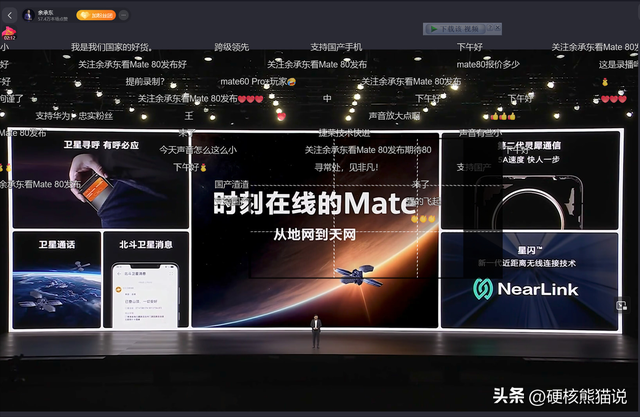Viewport: 640px width, 417px height.
Task: Click the comment mate60 Pro玩家
Action: point(258,82)
